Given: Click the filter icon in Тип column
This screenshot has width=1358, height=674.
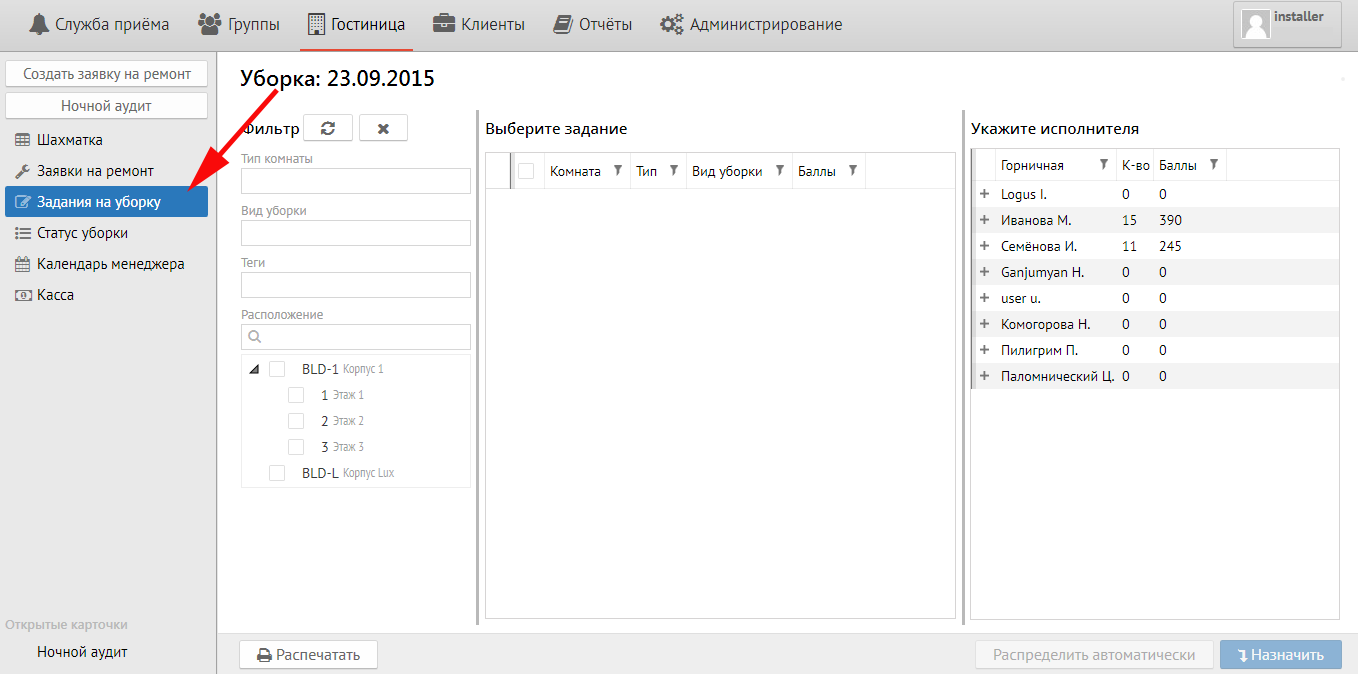Looking at the screenshot, I should tap(674, 170).
